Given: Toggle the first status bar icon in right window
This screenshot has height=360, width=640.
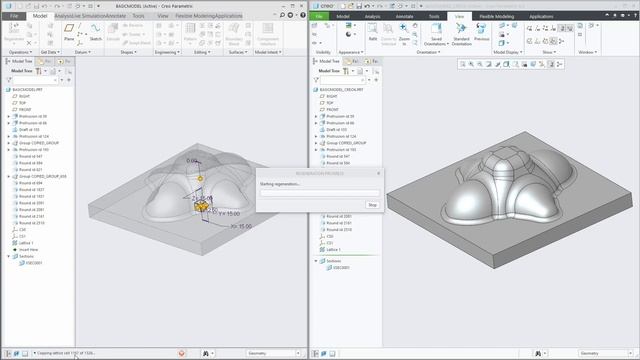Looking at the screenshot, I should pos(315,353).
